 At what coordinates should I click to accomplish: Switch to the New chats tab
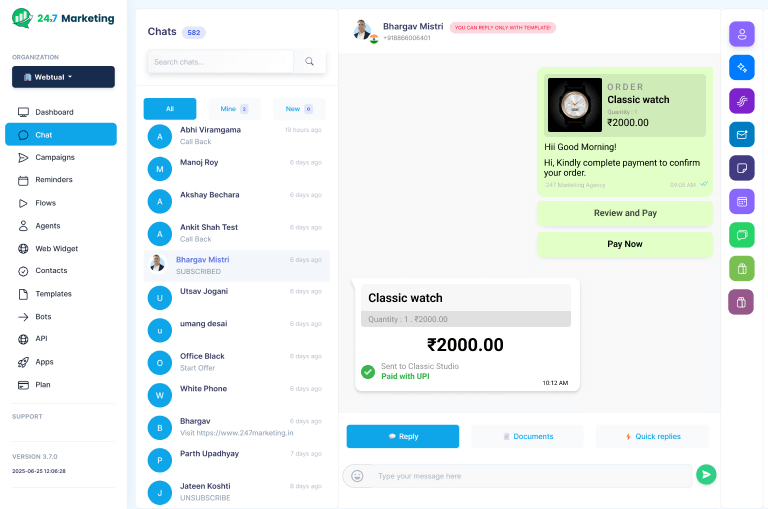pos(299,109)
